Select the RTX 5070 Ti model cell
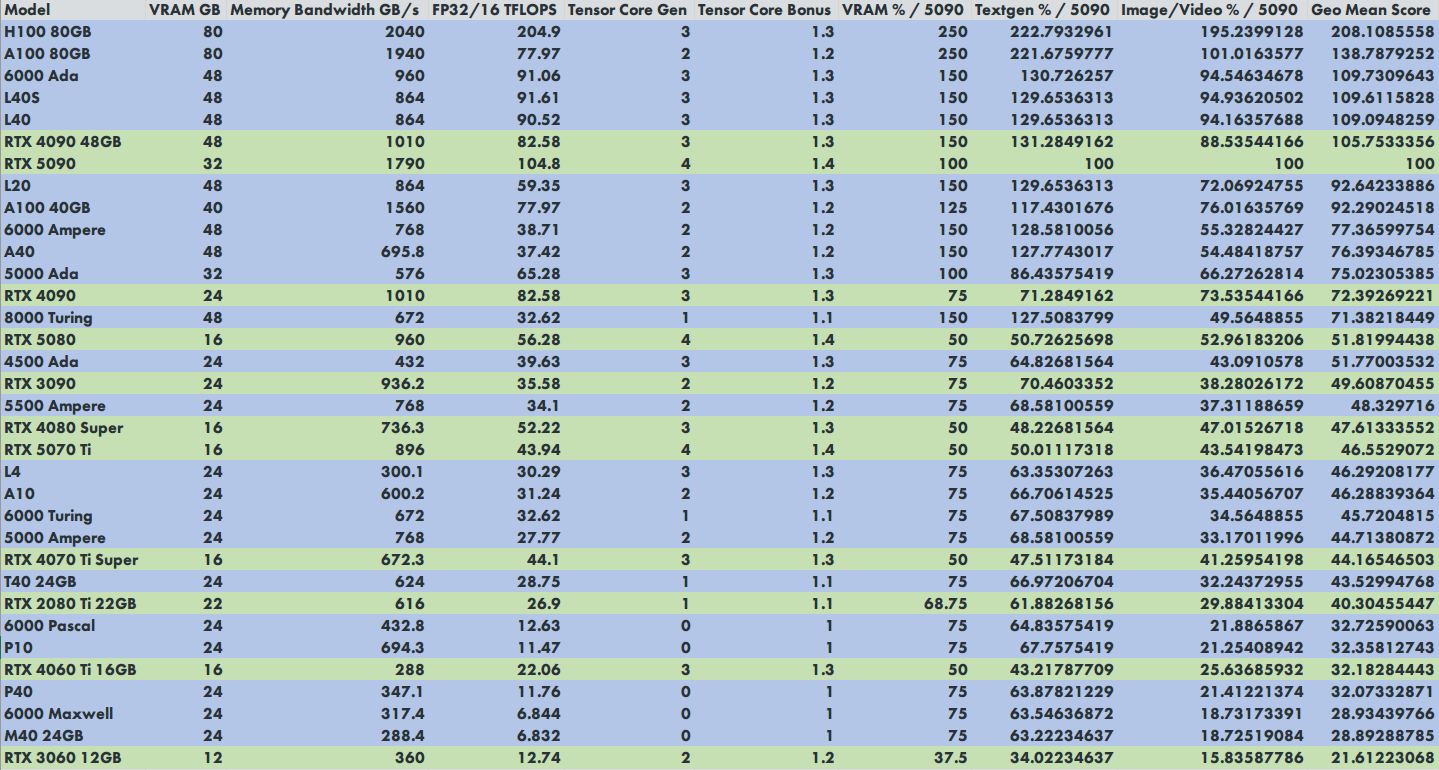The height and width of the screenshot is (770, 1439). click(x=50, y=450)
